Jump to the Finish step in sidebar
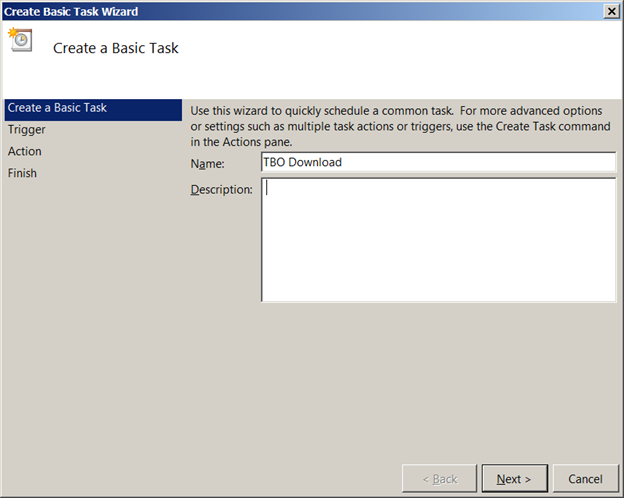The image size is (624, 498). 22,173
